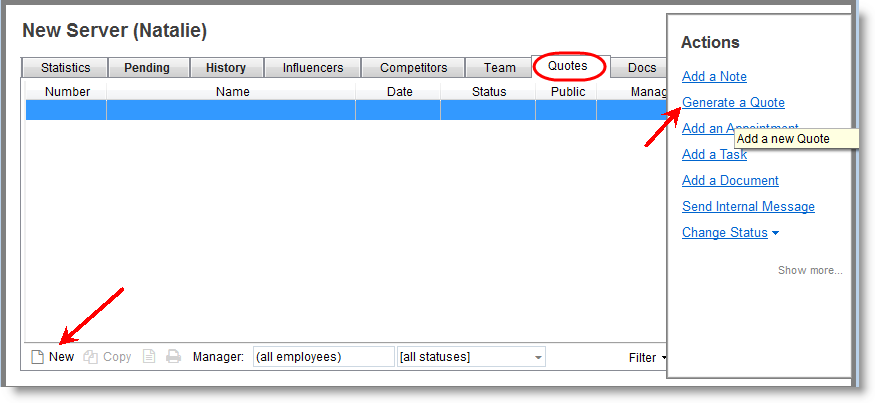Sort quotes by the Date column header
The width and height of the screenshot is (875, 403).
tap(399, 92)
